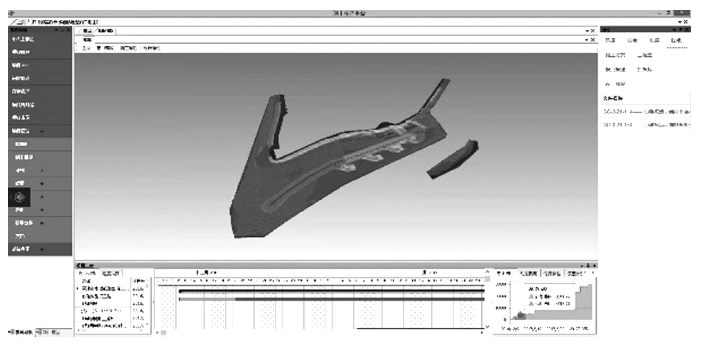
Task: Click the app icon in the title bar corner
Action: click(11, 14)
